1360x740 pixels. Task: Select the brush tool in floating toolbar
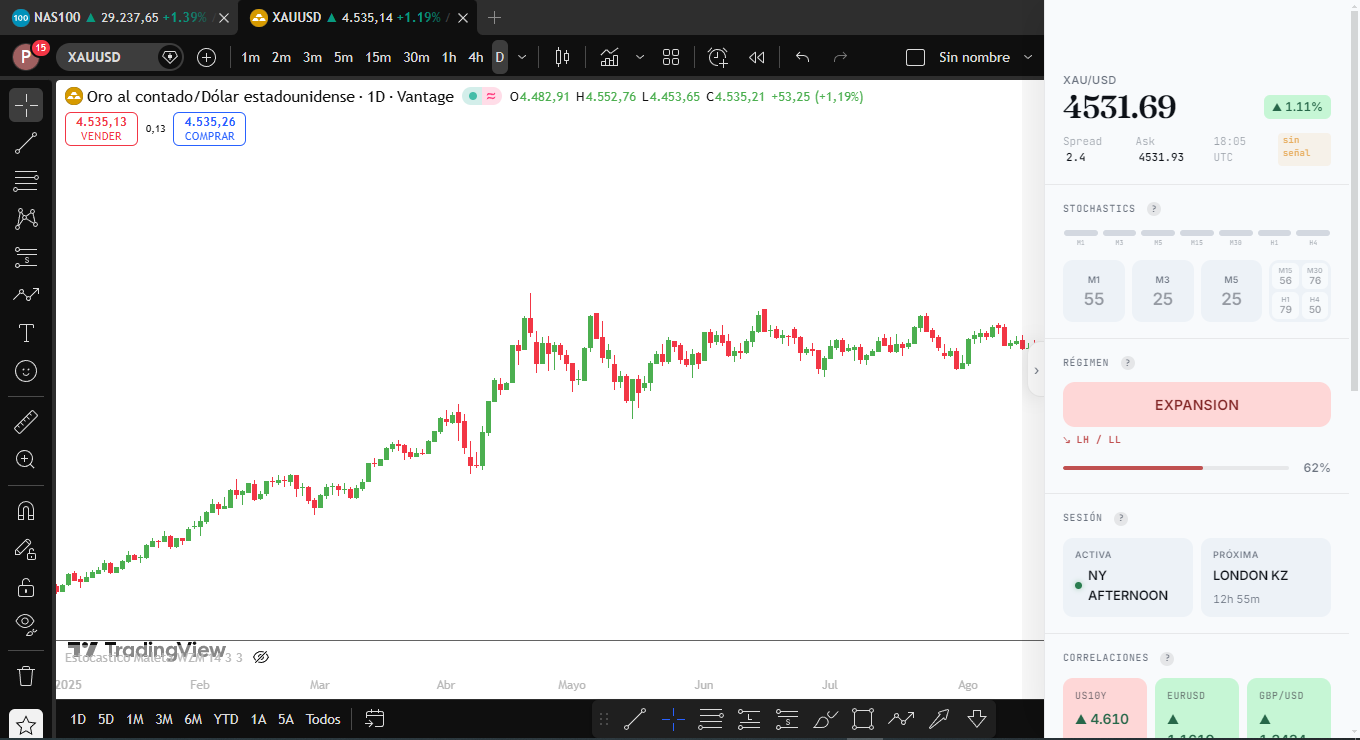[x=826, y=719]
